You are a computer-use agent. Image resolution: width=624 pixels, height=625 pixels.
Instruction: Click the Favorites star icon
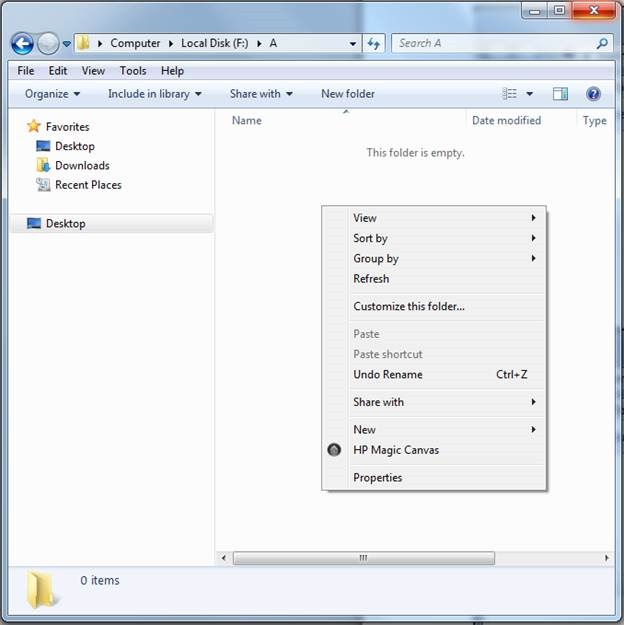[x=34, y=126]
